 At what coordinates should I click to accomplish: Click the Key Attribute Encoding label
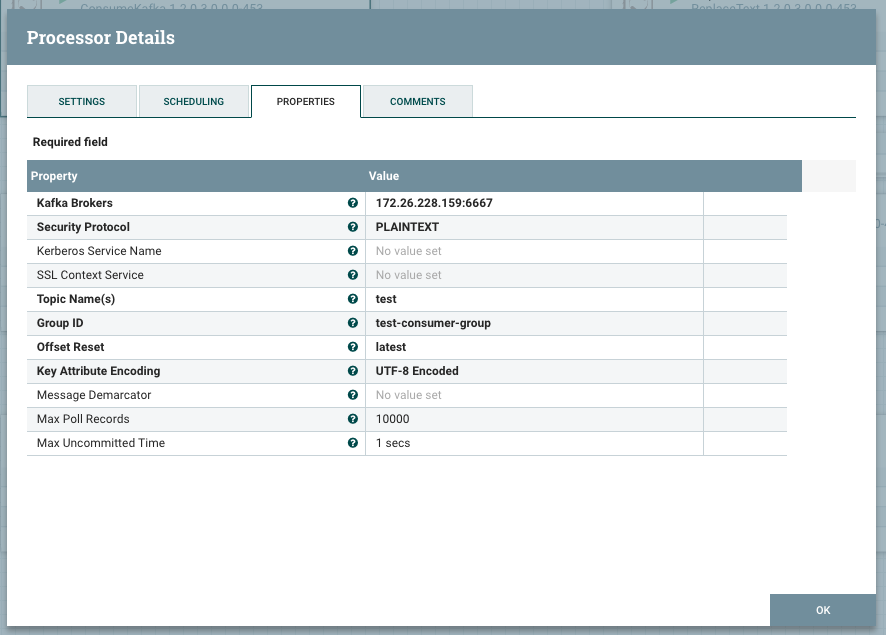click(x=98, y=371)
